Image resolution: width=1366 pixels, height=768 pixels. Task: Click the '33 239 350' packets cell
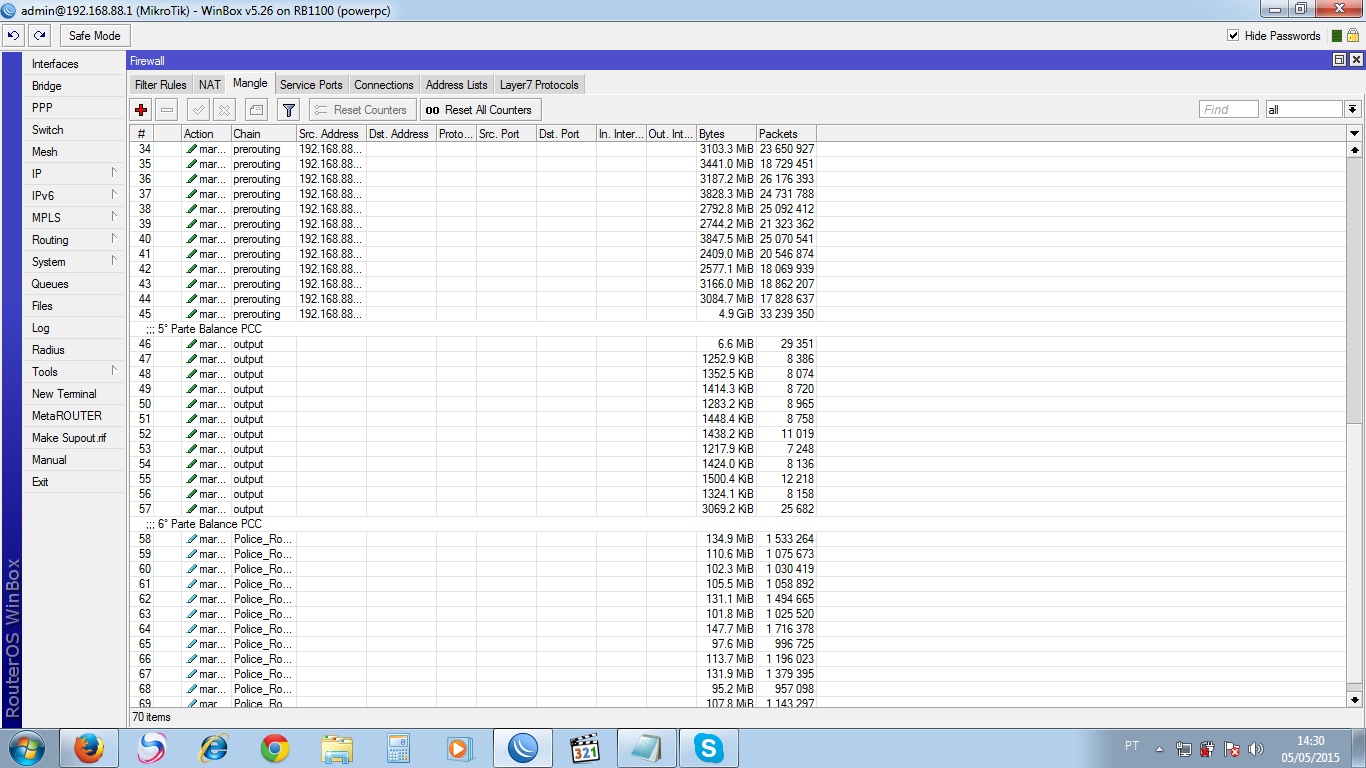coord(787,314)
